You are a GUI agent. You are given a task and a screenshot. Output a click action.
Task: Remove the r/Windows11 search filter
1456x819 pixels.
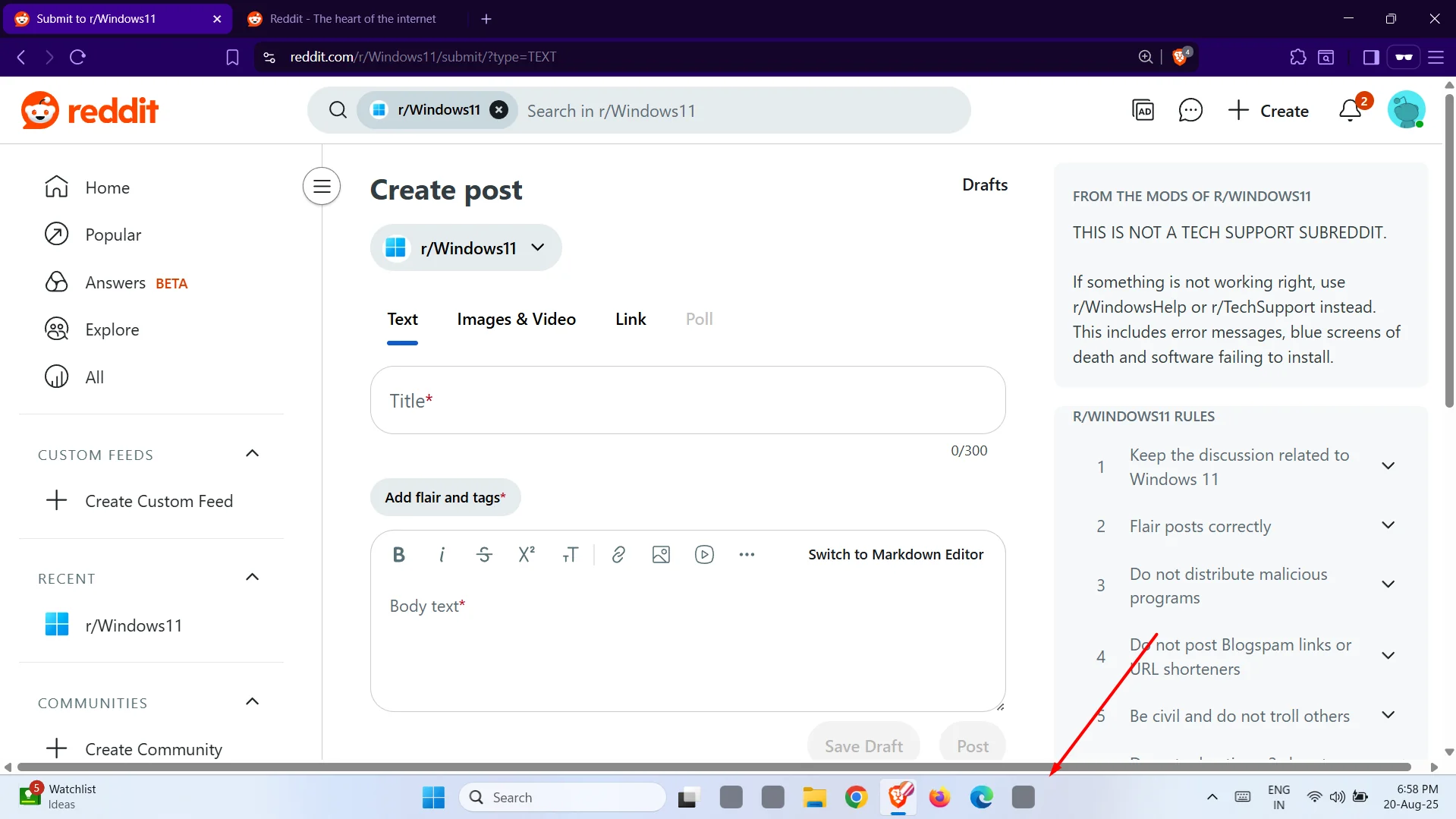[498, 110]
